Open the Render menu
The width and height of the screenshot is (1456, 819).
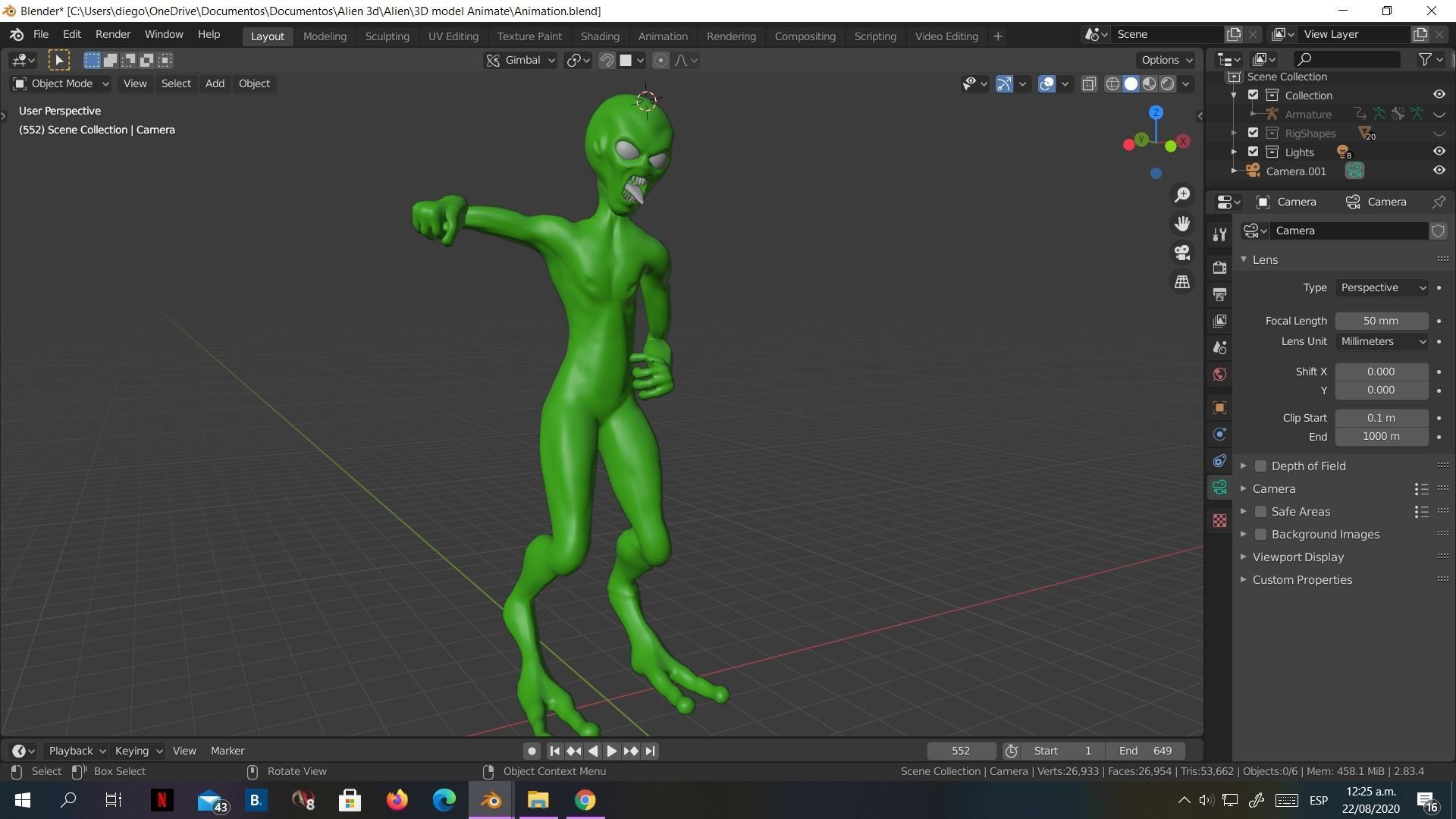click(x=112, y=34)
